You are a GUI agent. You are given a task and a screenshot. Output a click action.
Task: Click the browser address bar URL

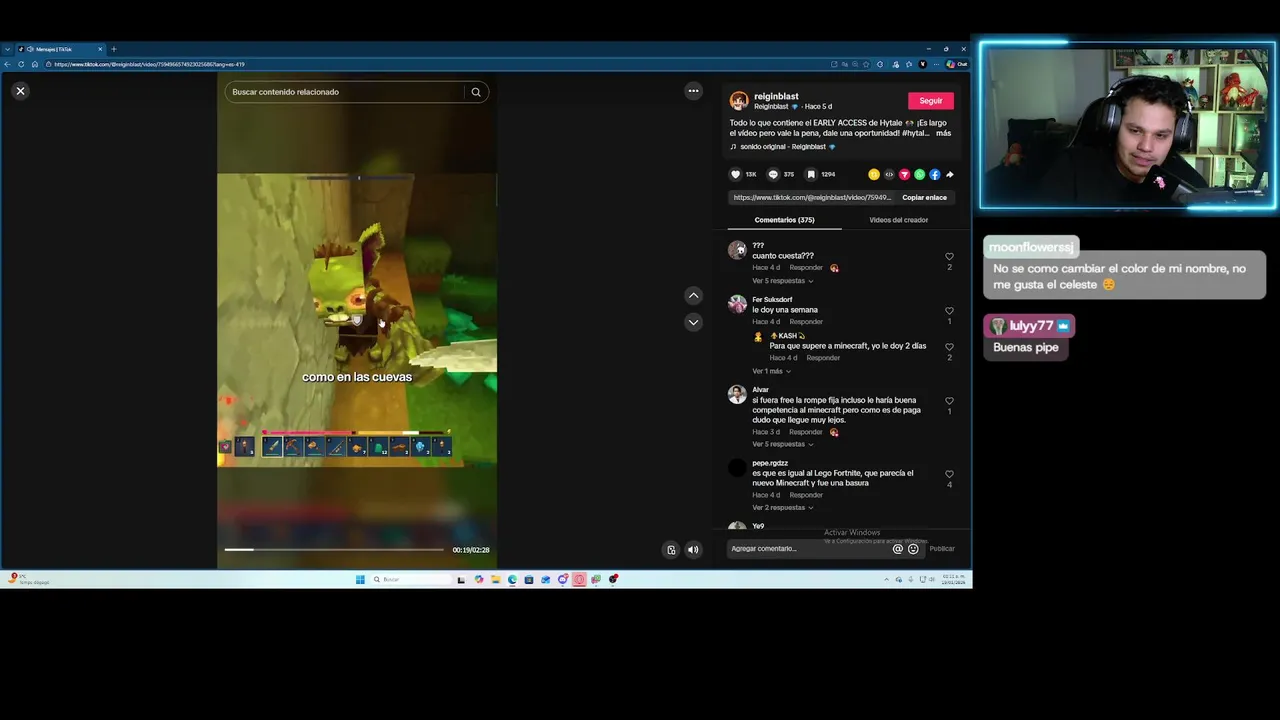click(x=150, y=64)
